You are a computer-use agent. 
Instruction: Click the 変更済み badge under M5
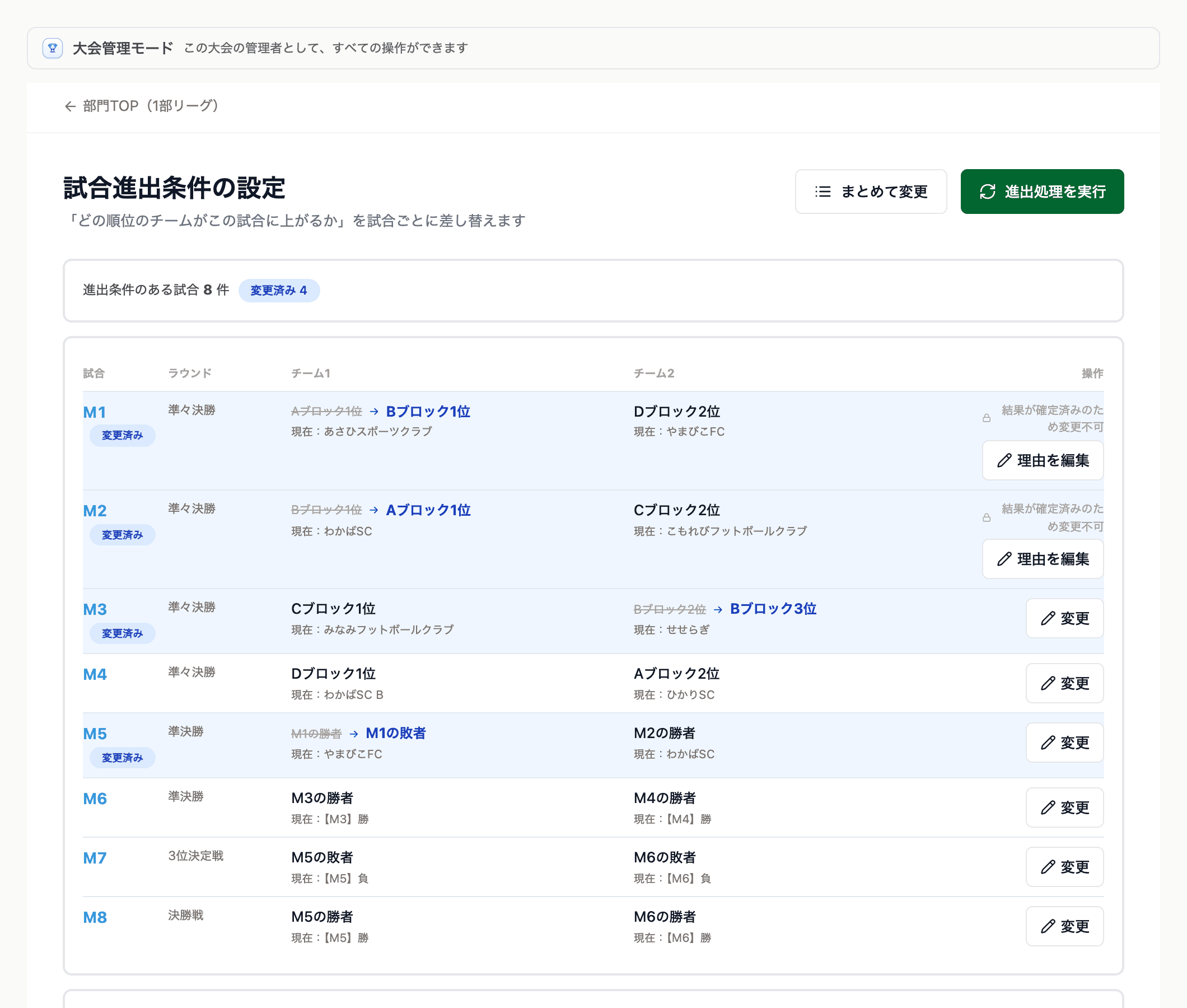point(122,758)
